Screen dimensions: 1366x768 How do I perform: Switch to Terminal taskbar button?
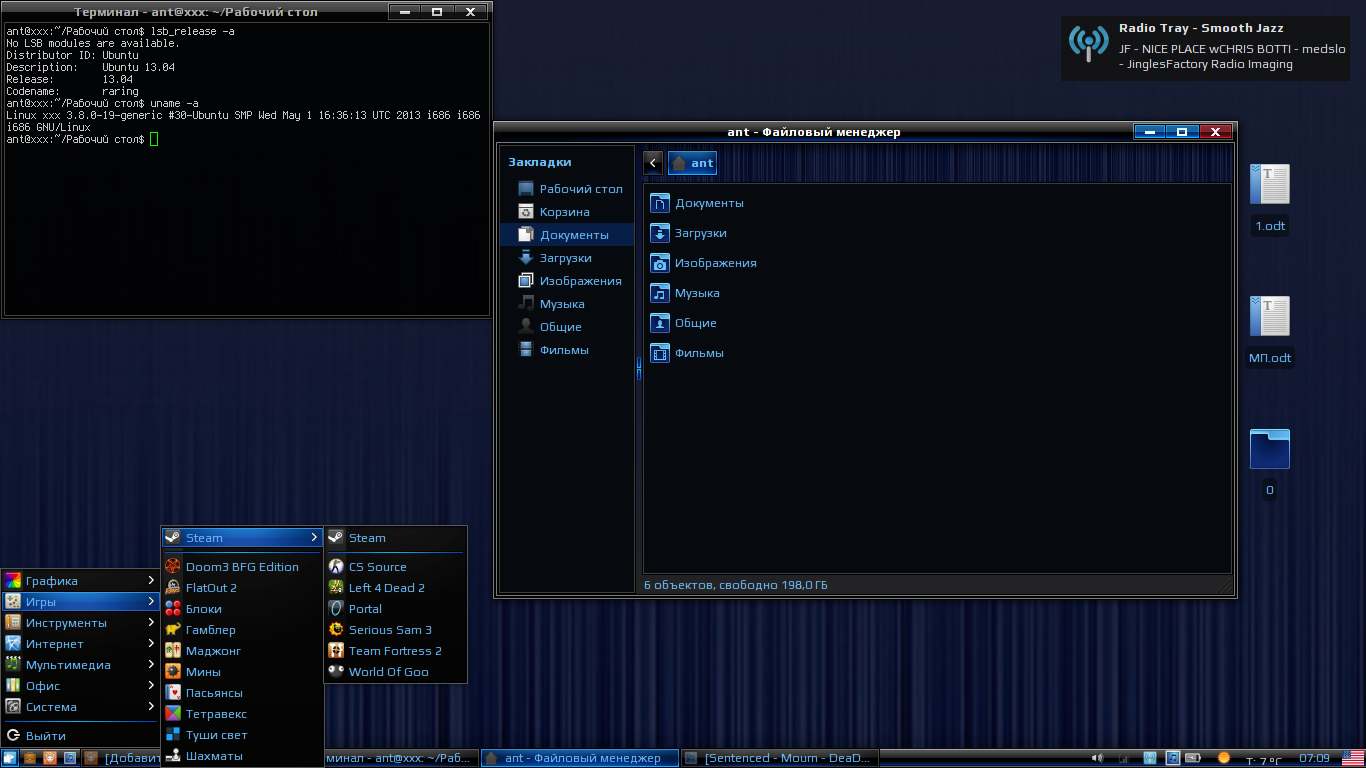pyautogui.click(x=400, y=758)
